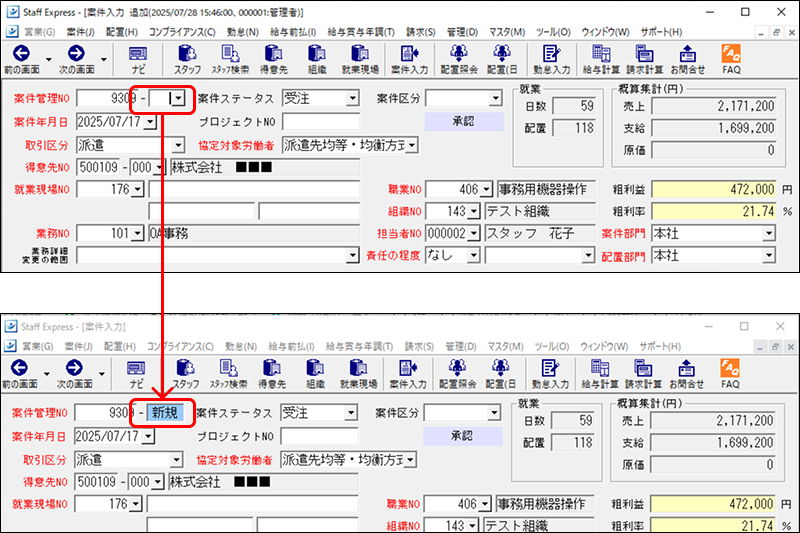
Task: Expand 取引区分 派遣 dropdown in top window
Action: tap(178, 145)
